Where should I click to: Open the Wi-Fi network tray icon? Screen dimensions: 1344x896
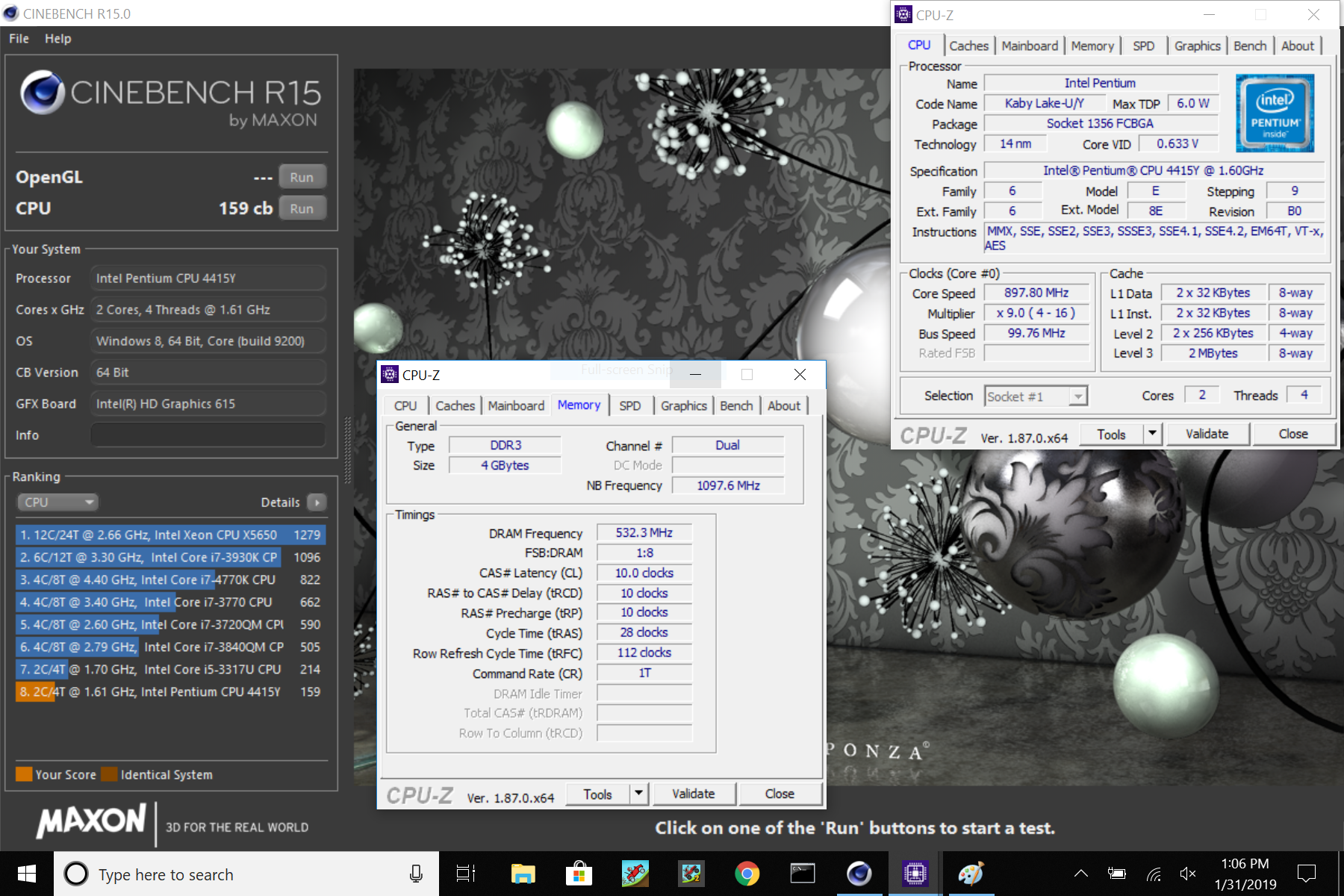click(x=1153, y=874)
